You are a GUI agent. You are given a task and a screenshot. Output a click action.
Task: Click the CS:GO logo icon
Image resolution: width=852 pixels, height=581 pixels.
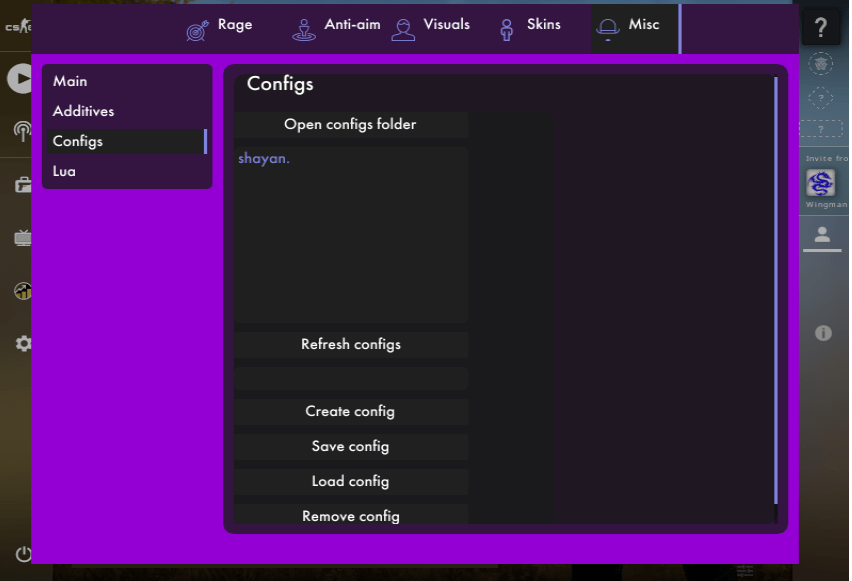click(x=18, y=26)
